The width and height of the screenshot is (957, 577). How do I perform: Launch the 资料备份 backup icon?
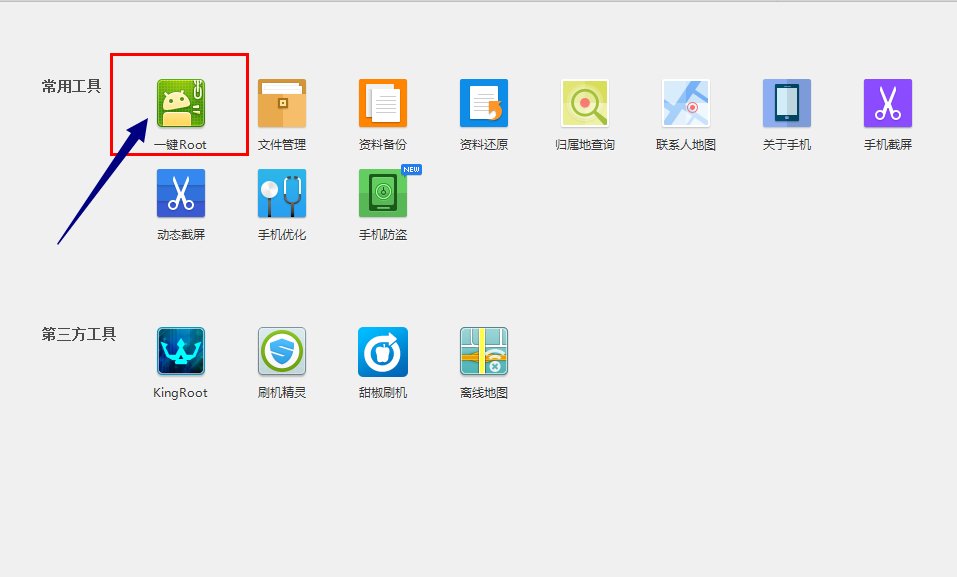tap(383, 103)
